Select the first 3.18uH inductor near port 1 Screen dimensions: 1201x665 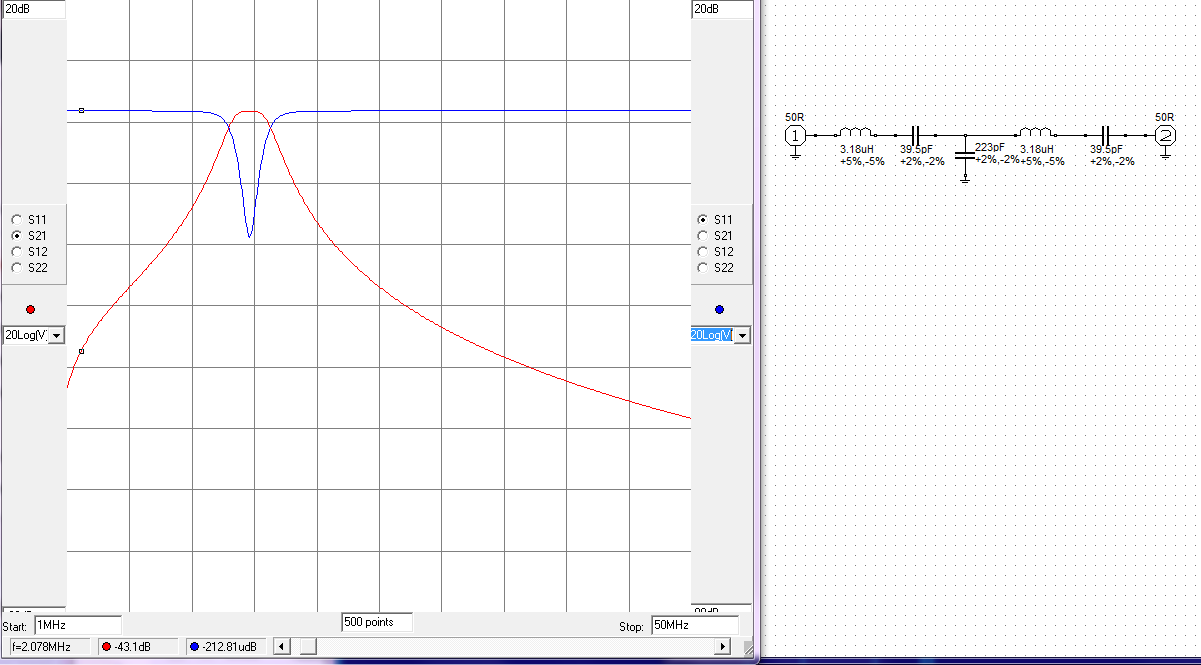pos(856,133)
